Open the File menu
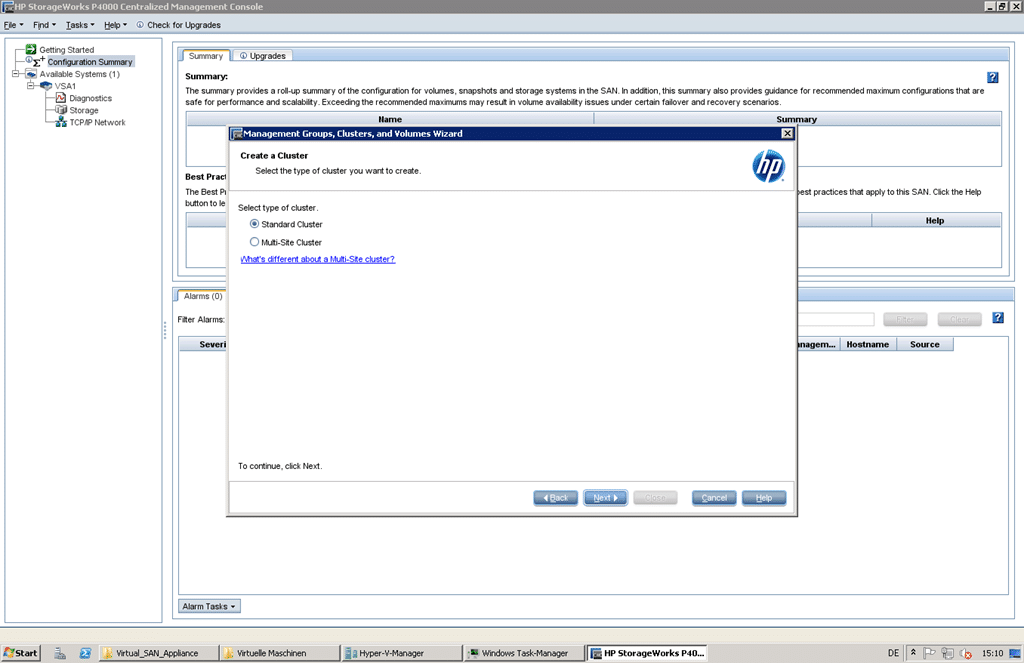This screenshot has height=663, width=1024. click(13, 25)
